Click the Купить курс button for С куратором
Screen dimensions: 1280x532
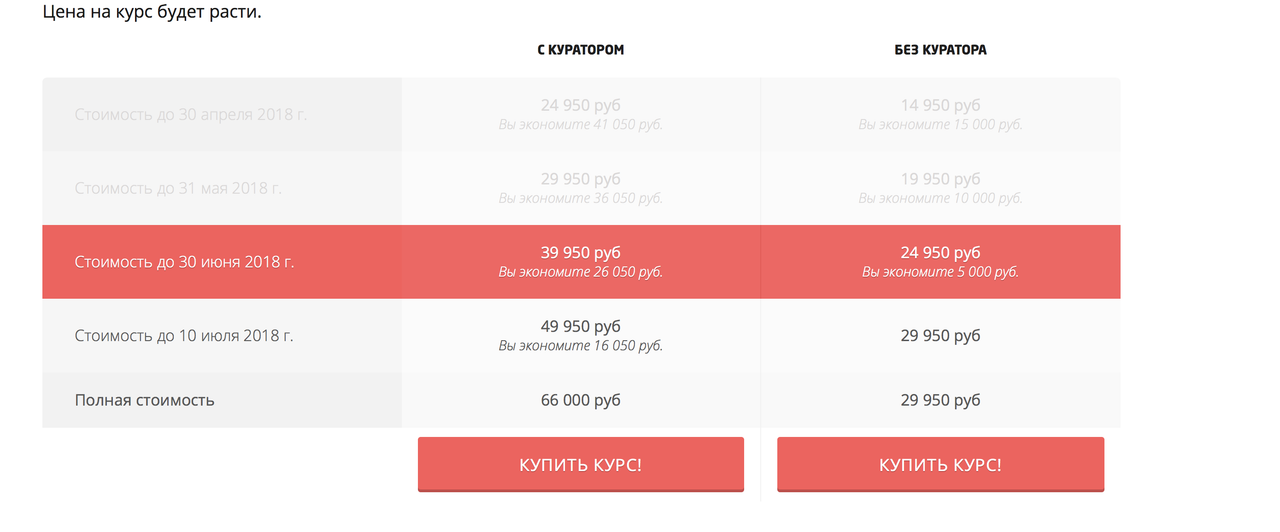coord(580,465)
